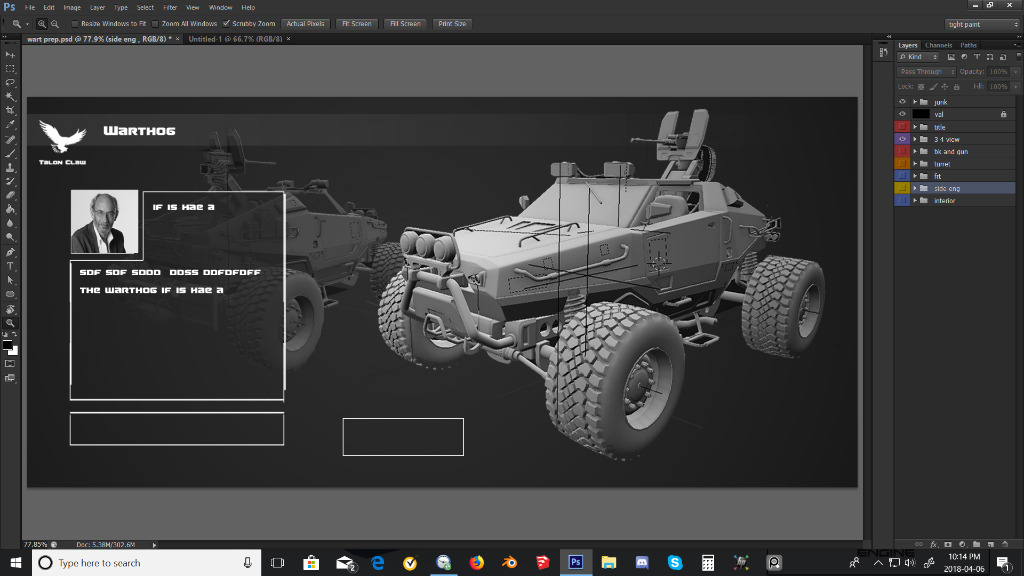The width and height of the screenshot is (1024, 576).
Task: Filter layers by pixel layers
Action: click(951, 57)
